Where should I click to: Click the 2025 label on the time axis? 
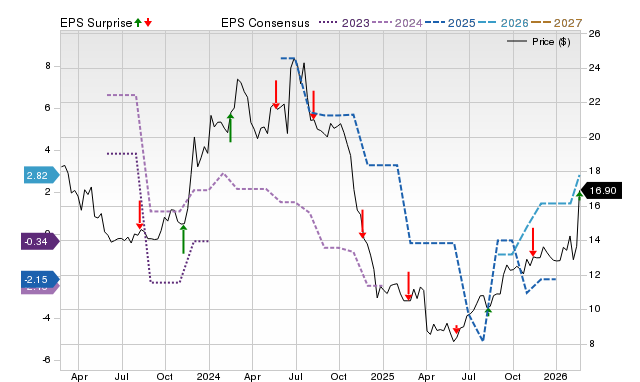tap(383, 376)
